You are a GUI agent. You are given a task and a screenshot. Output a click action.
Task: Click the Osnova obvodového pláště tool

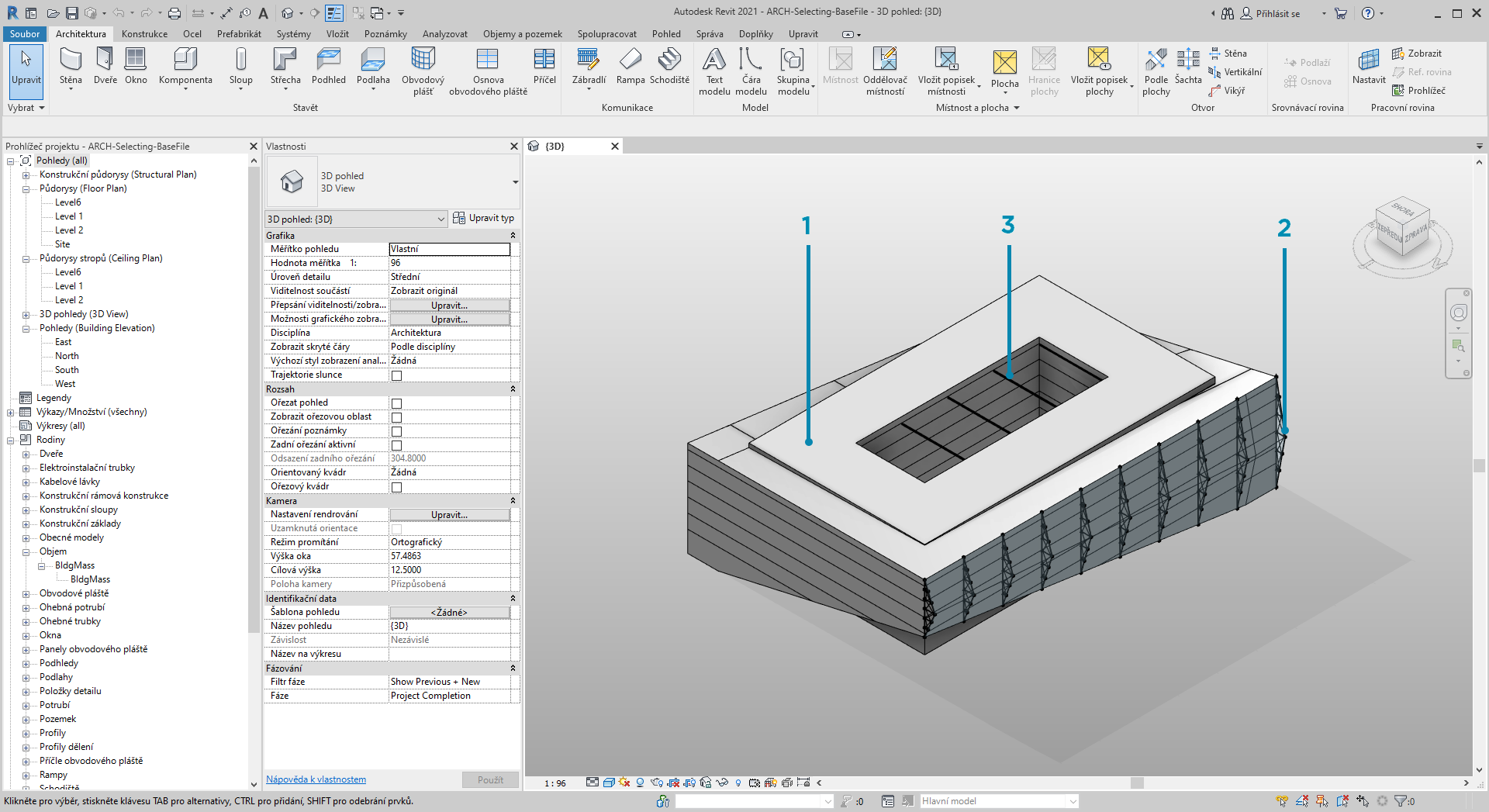pos(488,71)
